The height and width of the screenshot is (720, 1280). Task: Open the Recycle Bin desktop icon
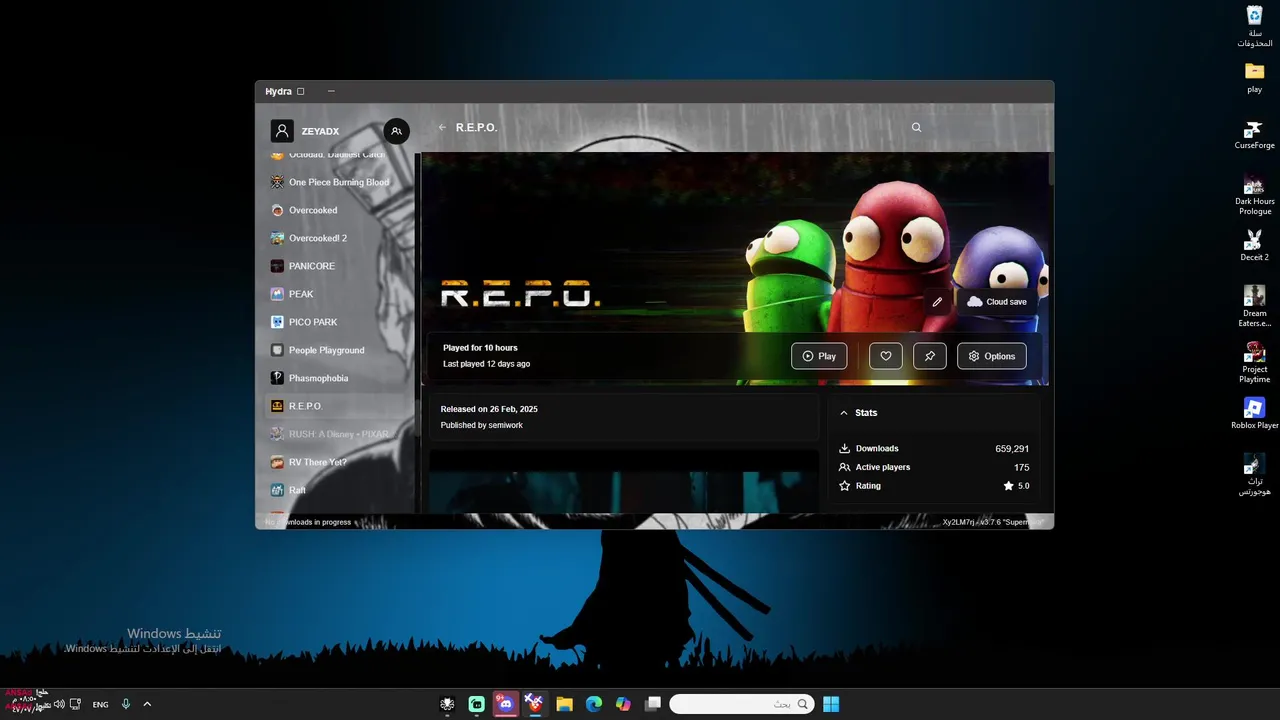coord(1254,27)
